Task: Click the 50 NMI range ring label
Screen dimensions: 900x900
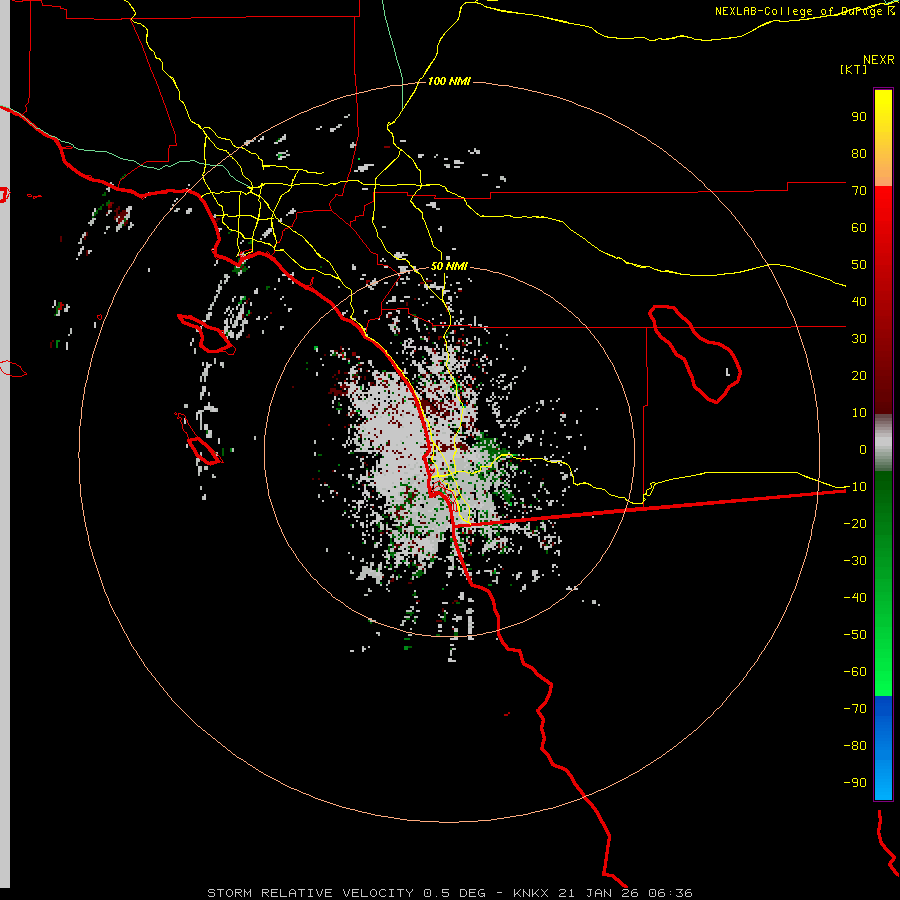Action: click(449, 266)
